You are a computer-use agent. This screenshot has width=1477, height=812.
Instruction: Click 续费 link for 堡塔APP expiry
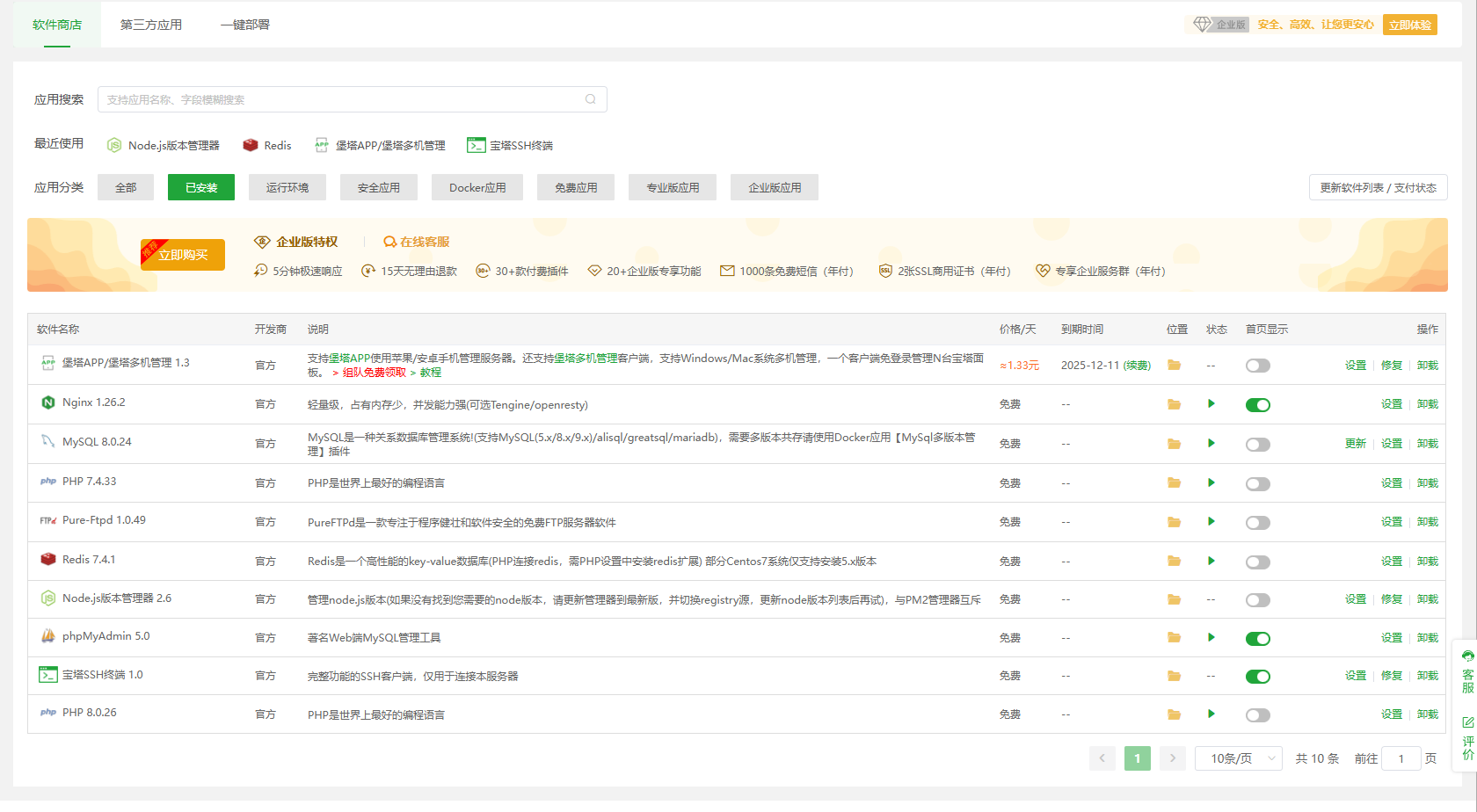(x=1137, y=366)
